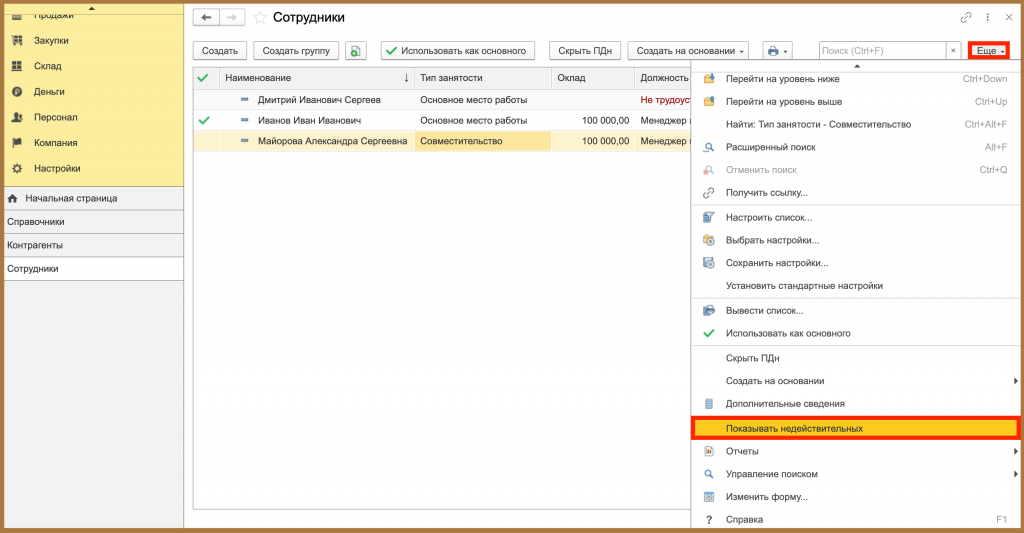Choose Найти: Тип занятости - Совместительство

tap(856, 125)
